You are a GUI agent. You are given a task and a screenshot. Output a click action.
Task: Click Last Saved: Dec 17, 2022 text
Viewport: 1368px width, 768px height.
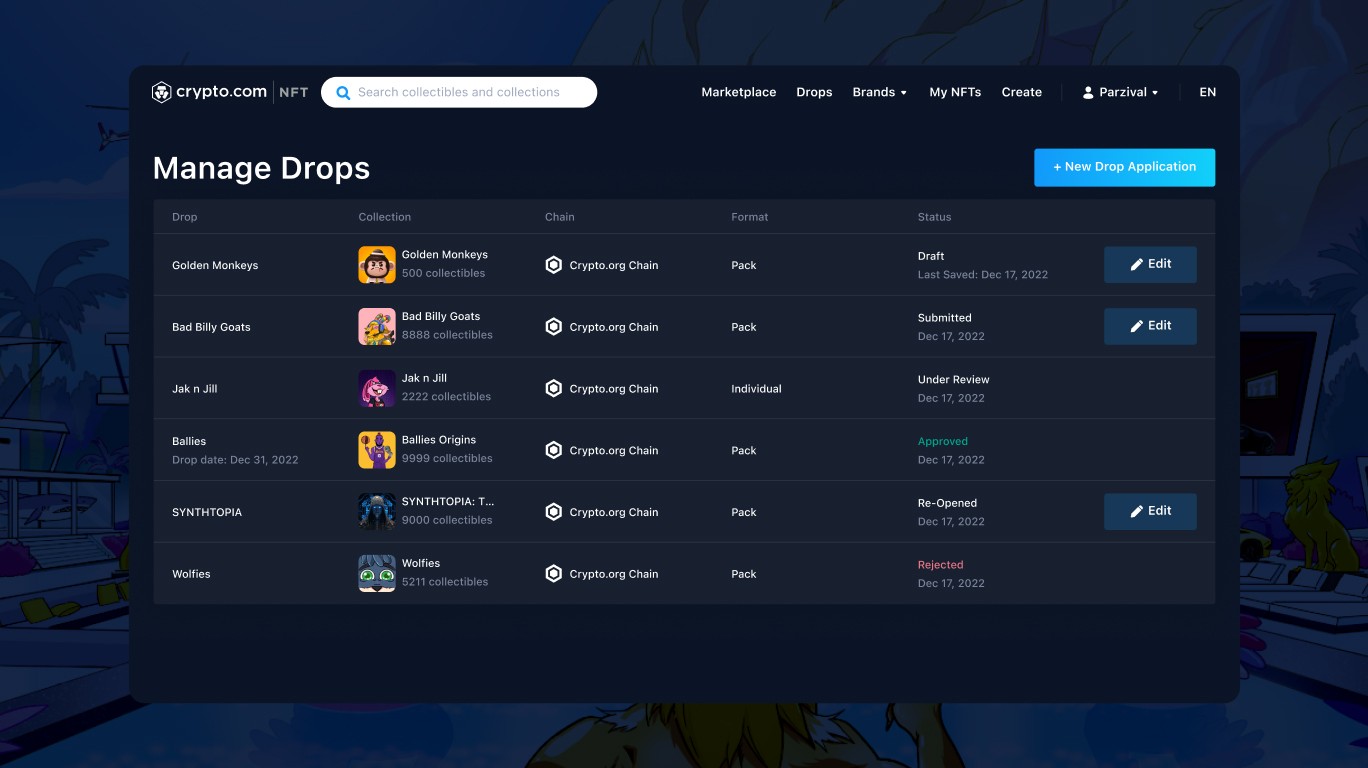(983, 275)
